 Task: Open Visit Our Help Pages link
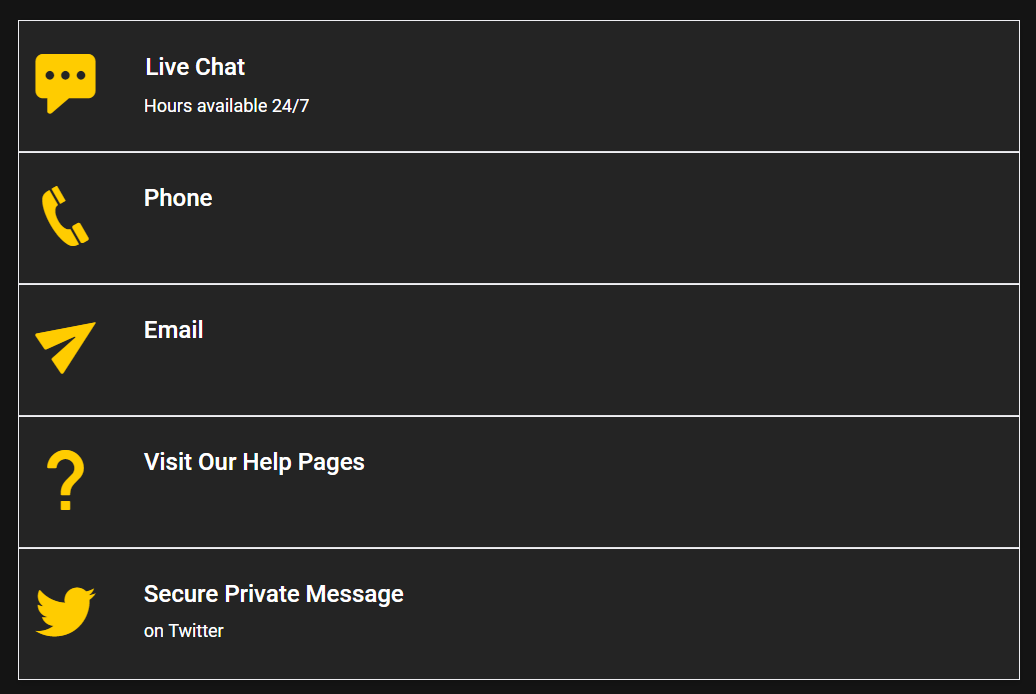[x=254, y=462]
